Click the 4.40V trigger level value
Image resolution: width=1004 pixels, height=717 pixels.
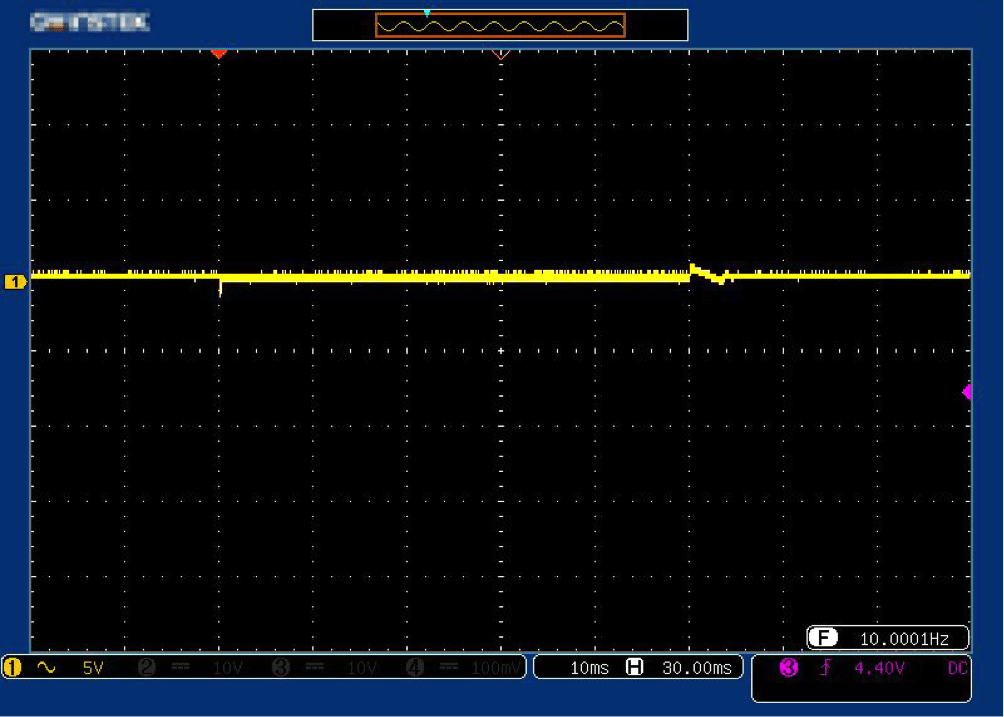(878, 668)
